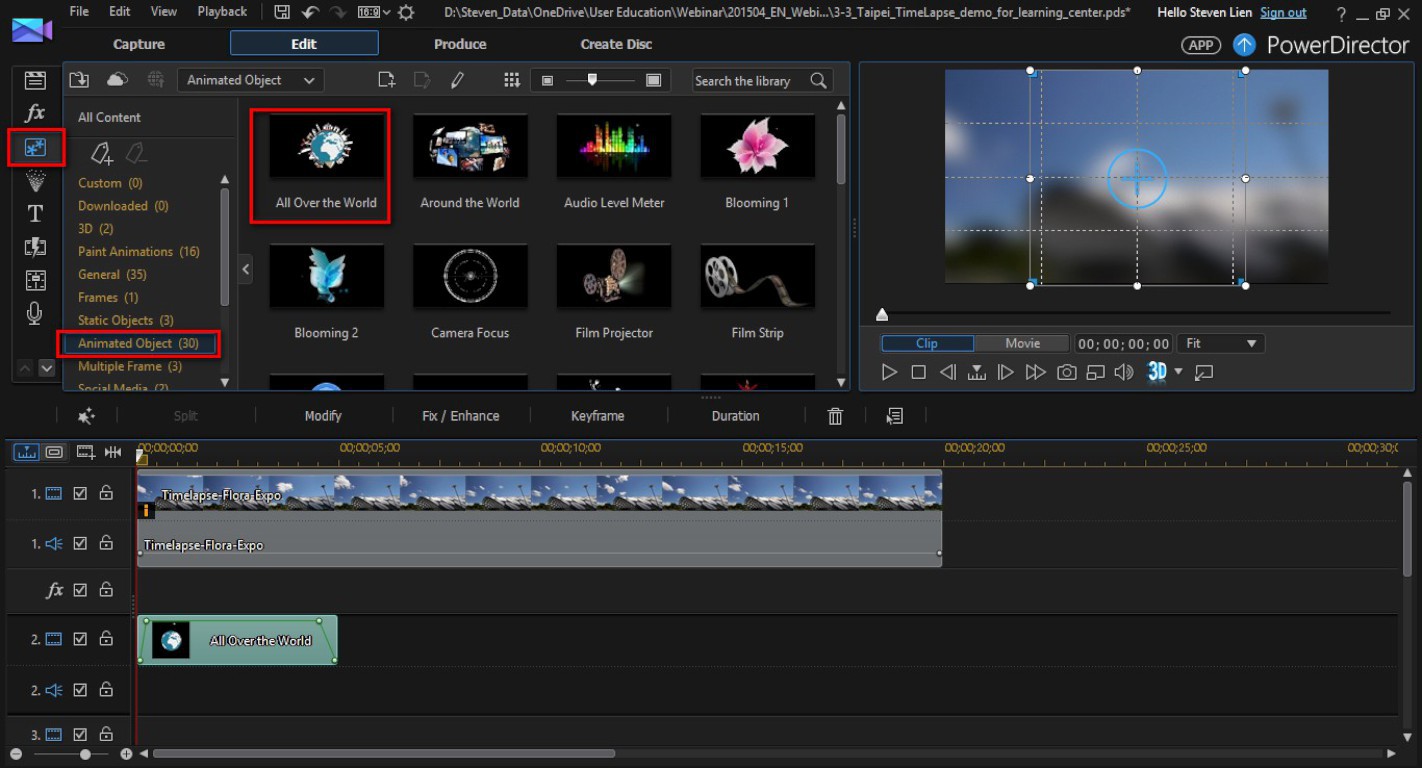The width and height of the screenshot is (1422, 768).
Task: Open the File menu
Action: click(x=79, y=12)
